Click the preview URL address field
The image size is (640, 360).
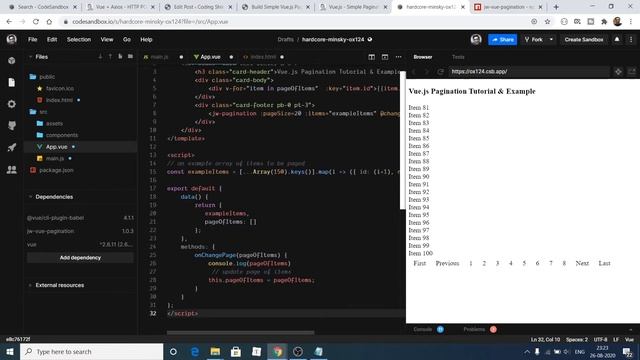click(529, 71)
